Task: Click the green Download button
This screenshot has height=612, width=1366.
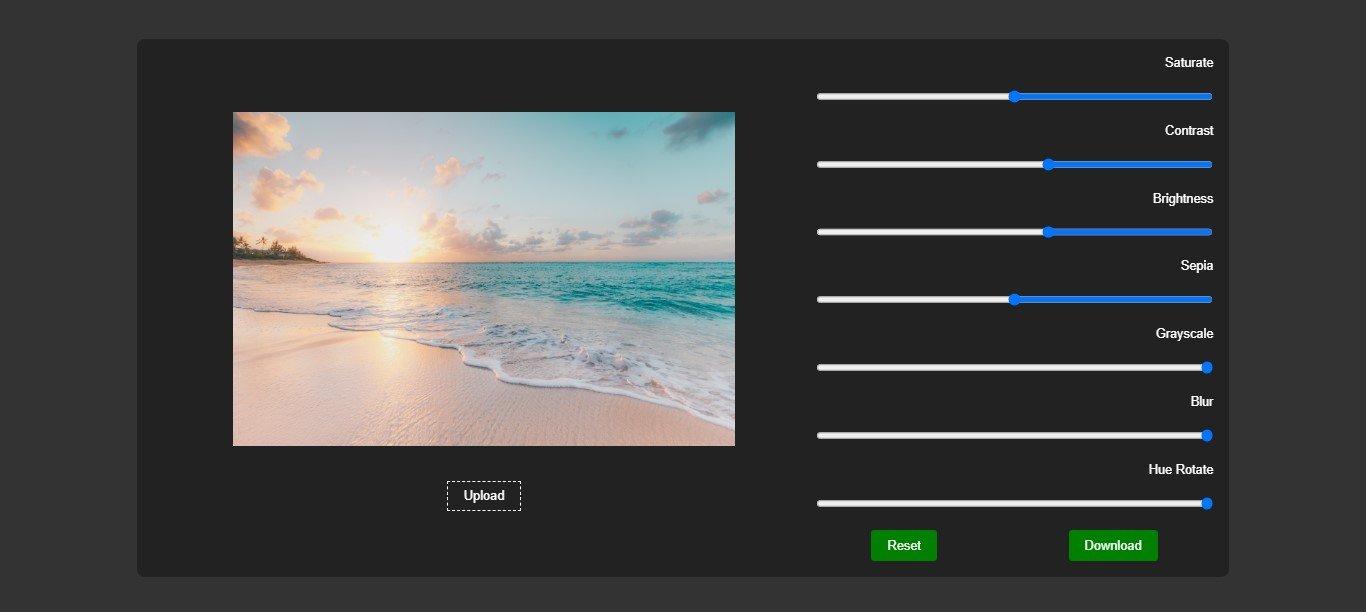Action: (x=1112, y=546)
